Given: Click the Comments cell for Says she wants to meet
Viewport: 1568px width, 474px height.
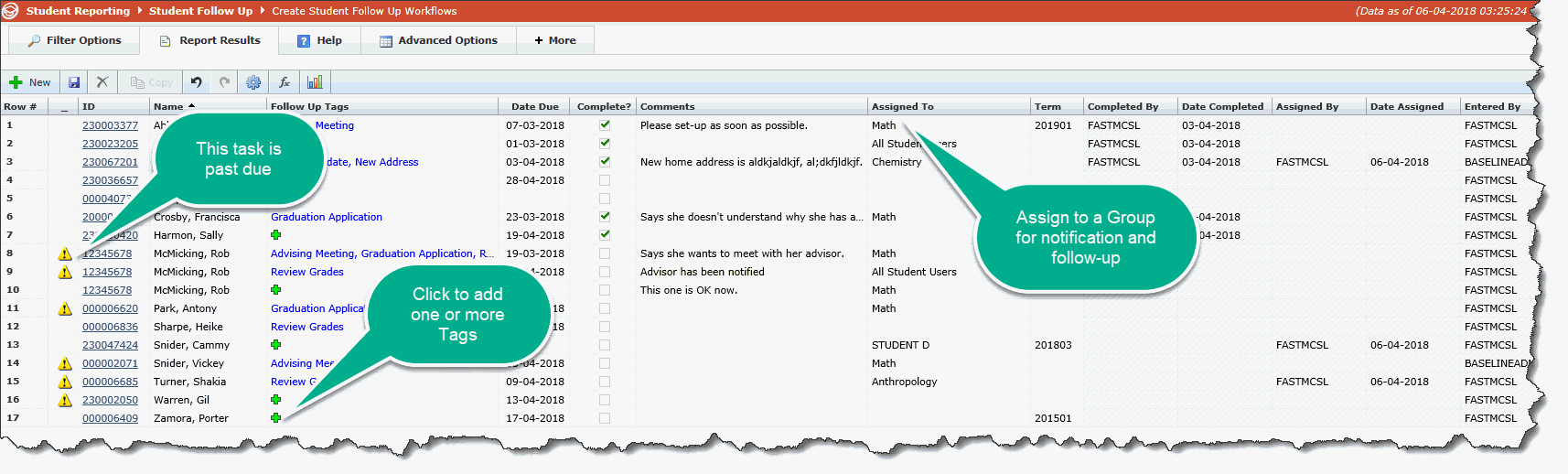Looking at the screenshot, I should 742,253.
